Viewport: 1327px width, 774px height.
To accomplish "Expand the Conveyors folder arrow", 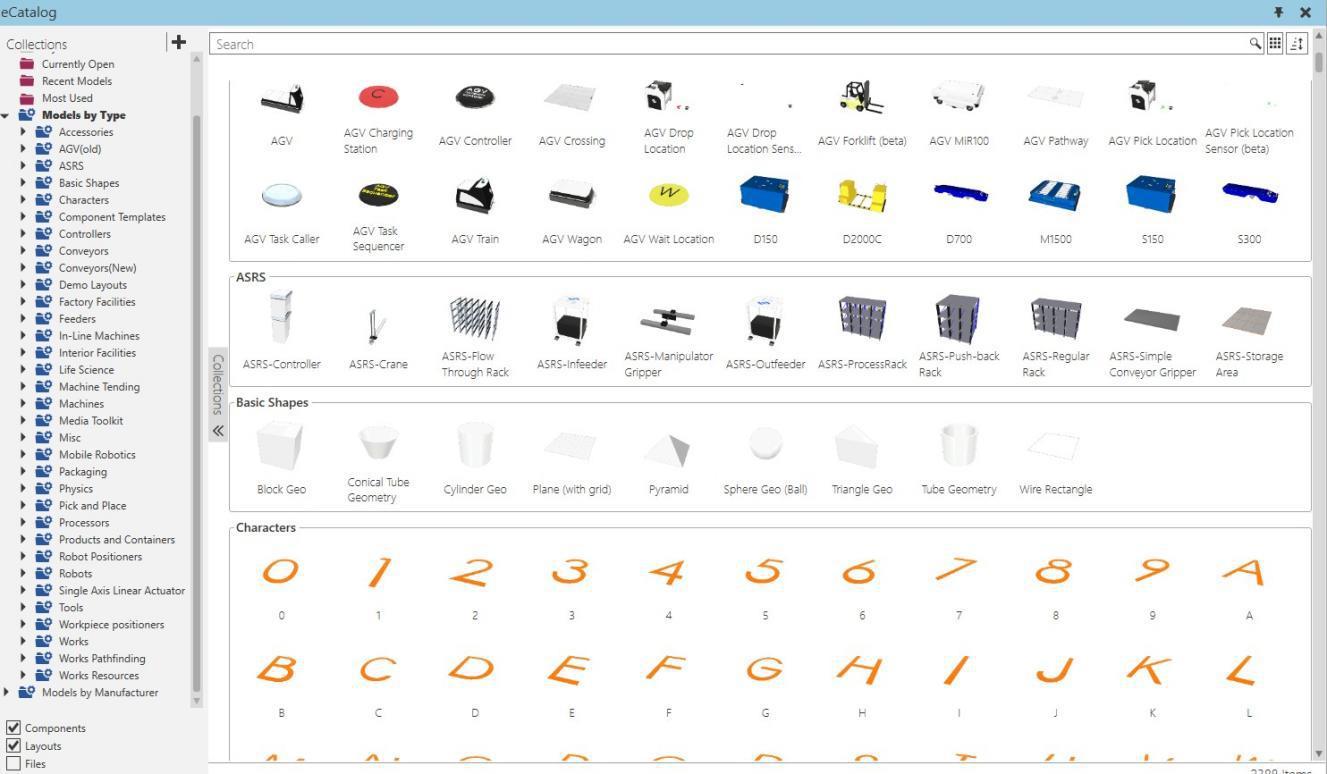I will (23, 251).
